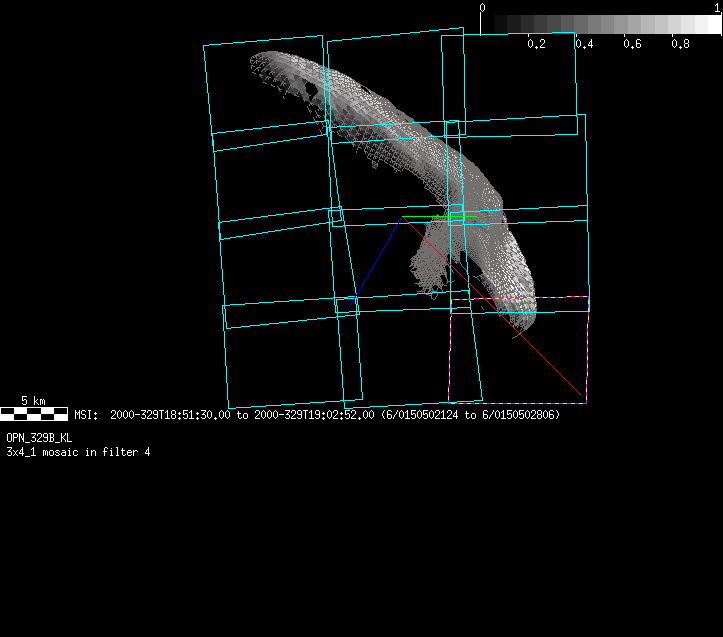Viewport: 723px width, 637px height.
Task: Select the 0.6 tick label on the legend
Action: coord(632,44)
